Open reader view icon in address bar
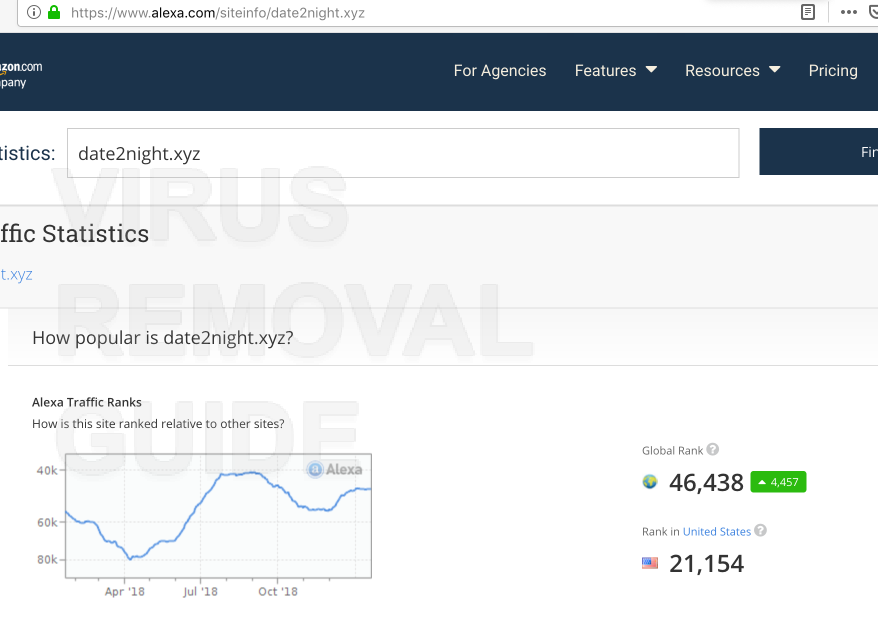Image resolution: width=878 pixels, height=643 pixels. pyautogui.click(x=807, y=12)
